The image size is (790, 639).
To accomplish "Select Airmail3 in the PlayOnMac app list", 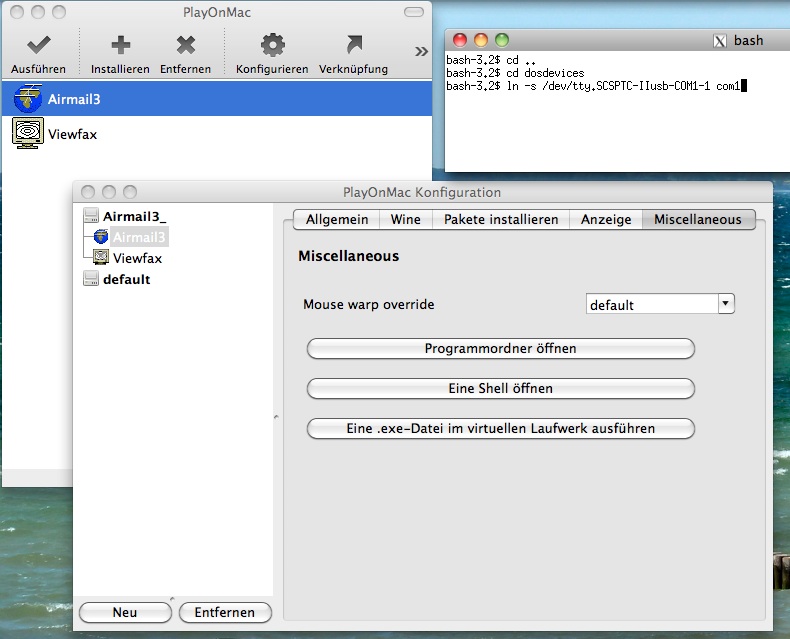I will (217, 99).
